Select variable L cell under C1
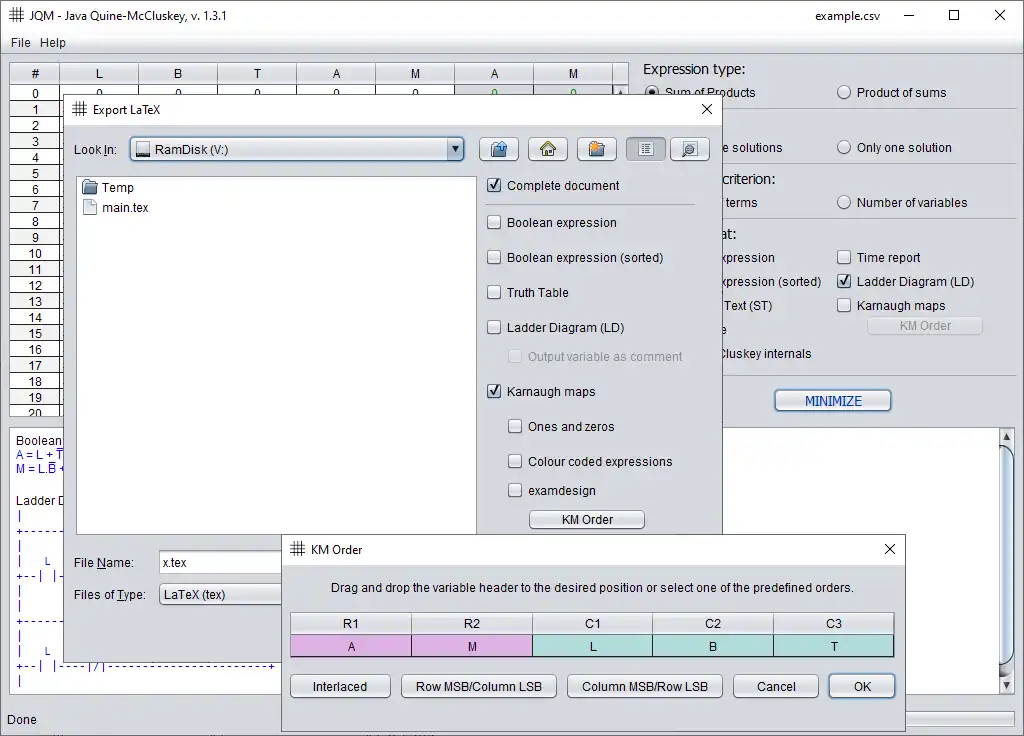 (x=593, y=647)
